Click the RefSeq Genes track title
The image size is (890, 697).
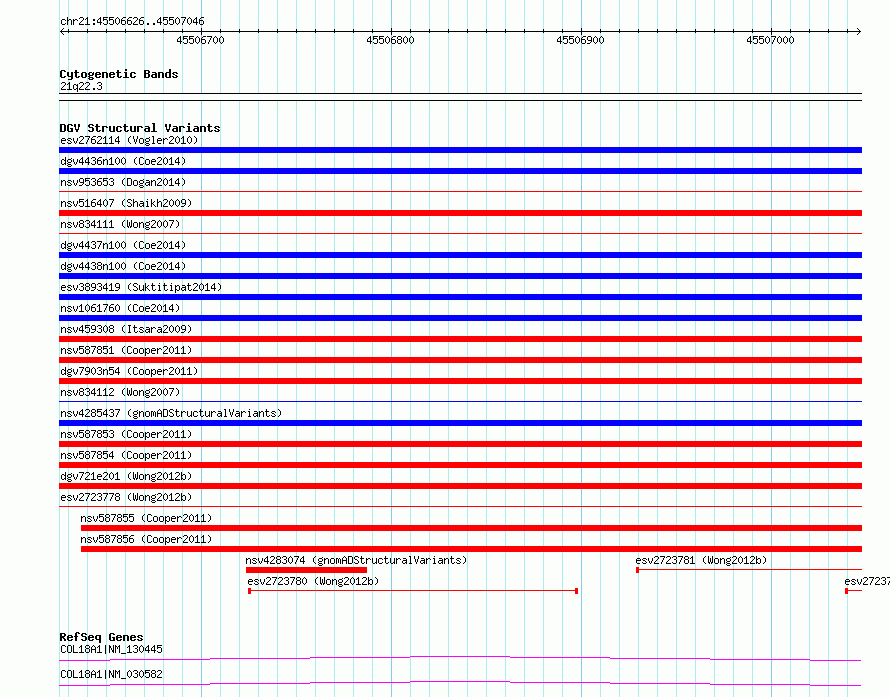101,637
